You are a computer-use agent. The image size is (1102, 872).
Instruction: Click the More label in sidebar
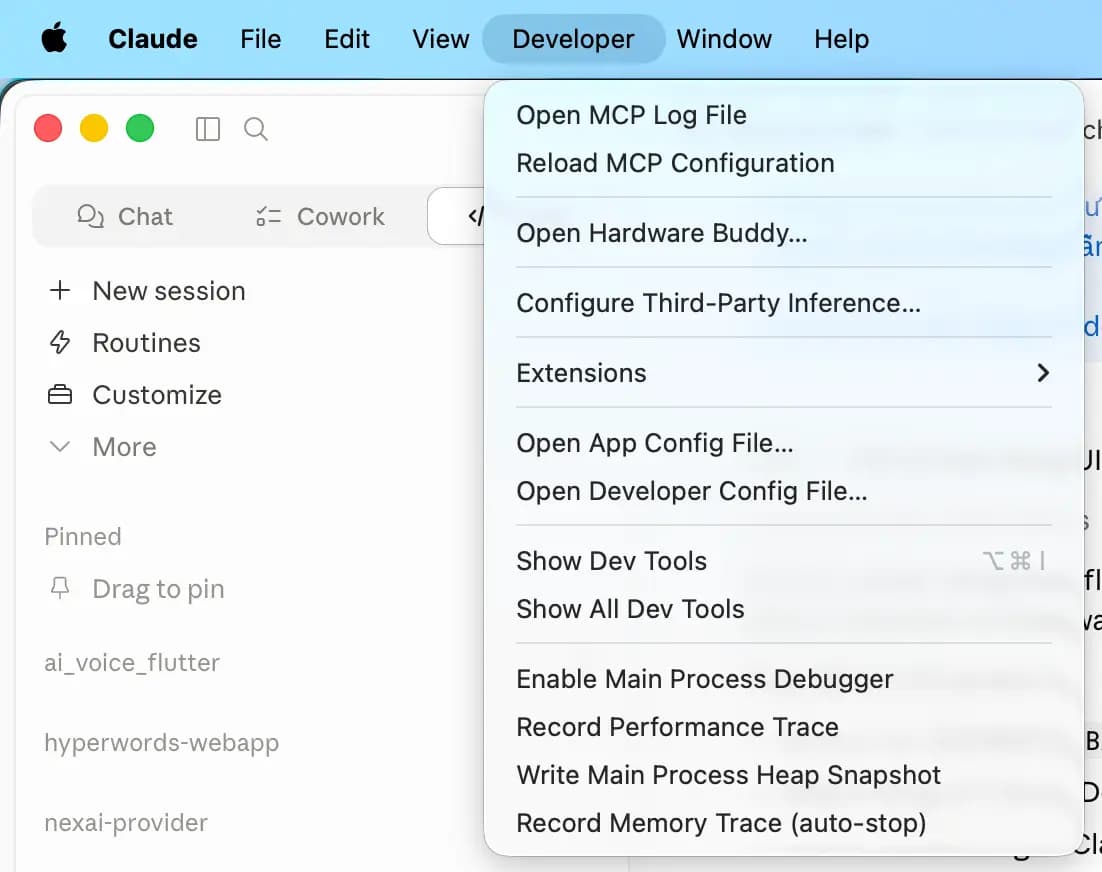click(x=124, y=447)
